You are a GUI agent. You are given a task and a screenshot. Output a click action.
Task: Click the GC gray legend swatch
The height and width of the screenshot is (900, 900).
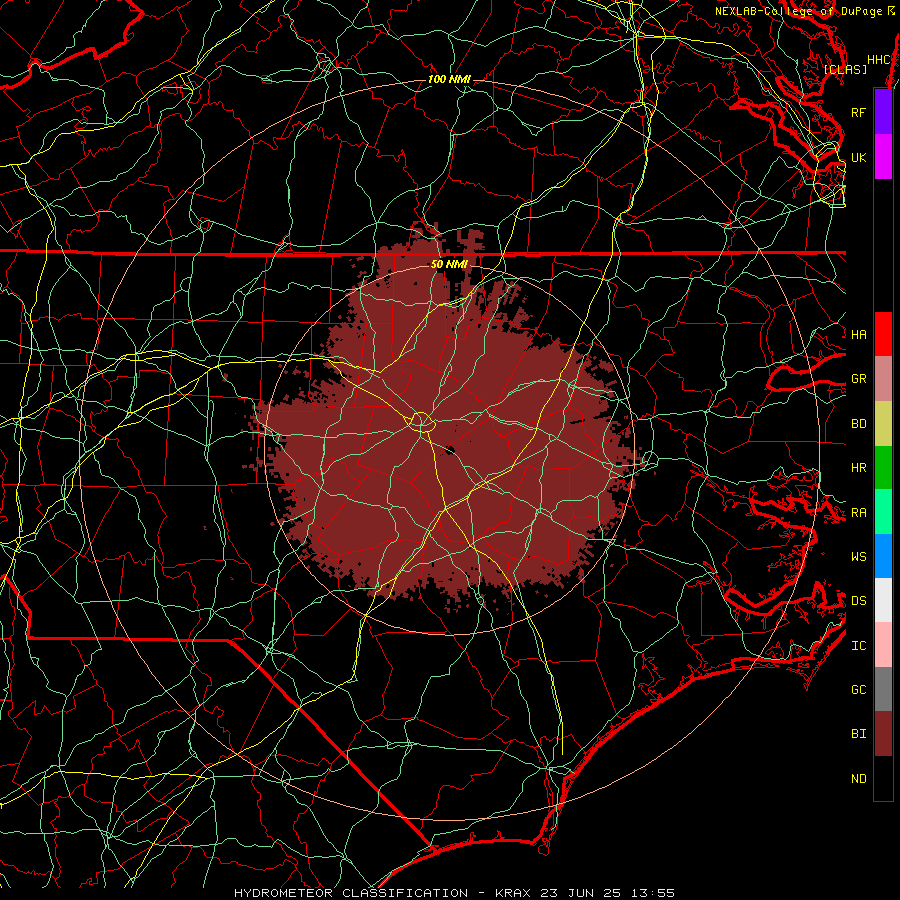click(x=883, y=689)
